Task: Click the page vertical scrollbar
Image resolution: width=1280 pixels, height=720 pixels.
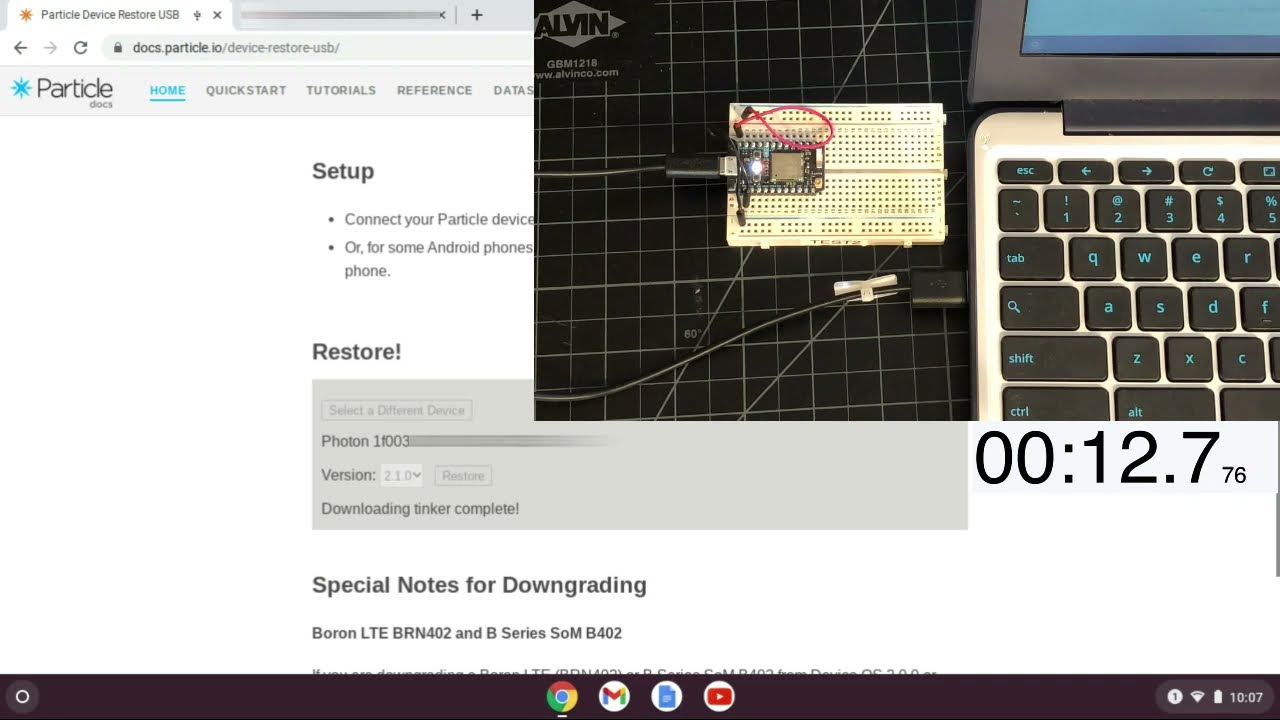Action: click(1277, 536)
